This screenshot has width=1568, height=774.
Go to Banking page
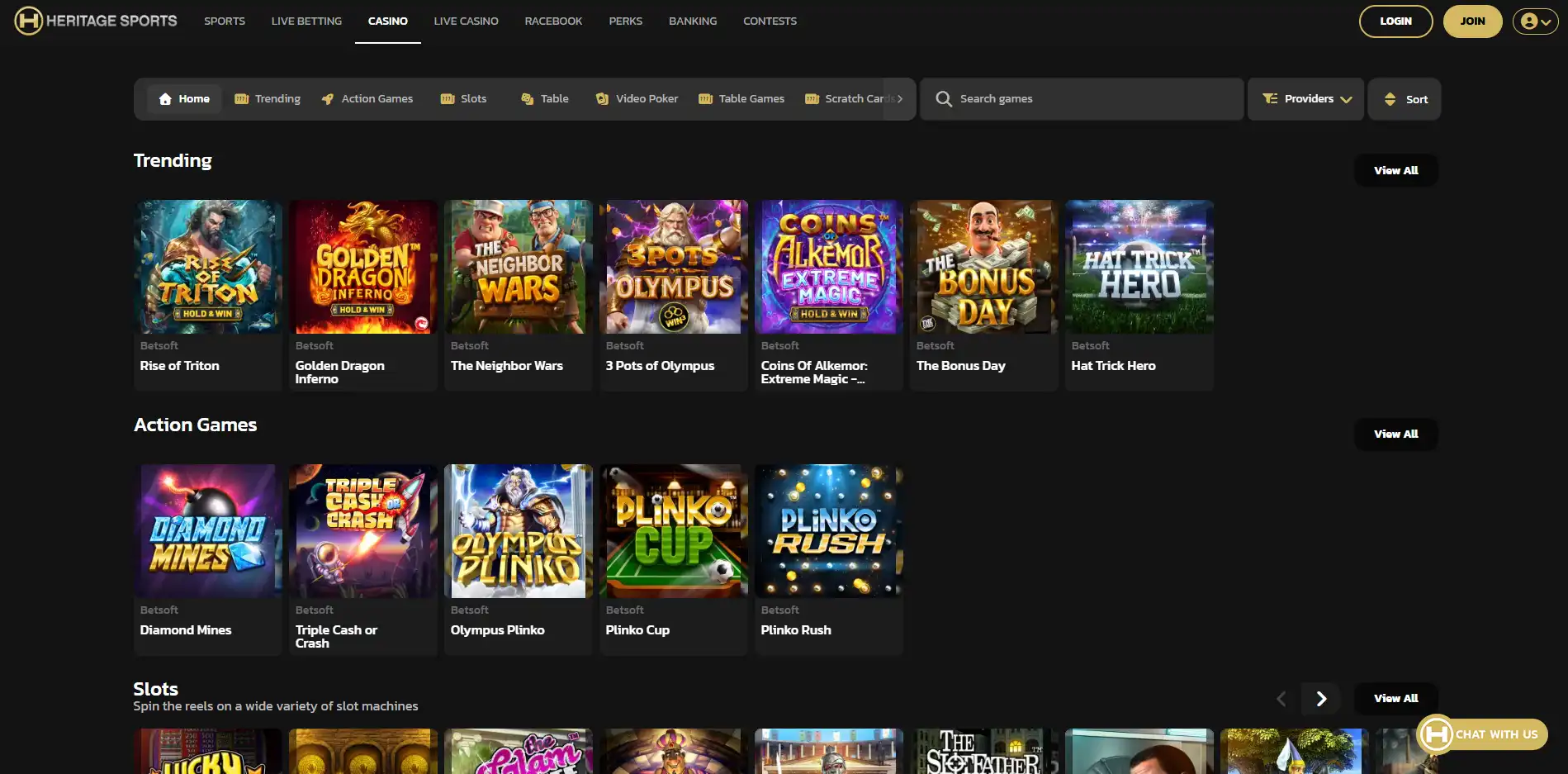[x=693, y=21]
